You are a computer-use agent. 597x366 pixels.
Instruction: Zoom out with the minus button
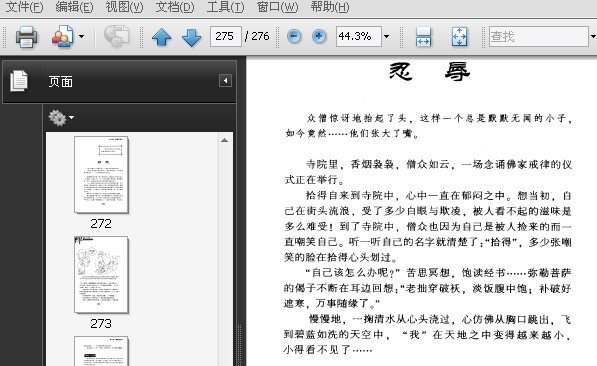click(294, 36)
